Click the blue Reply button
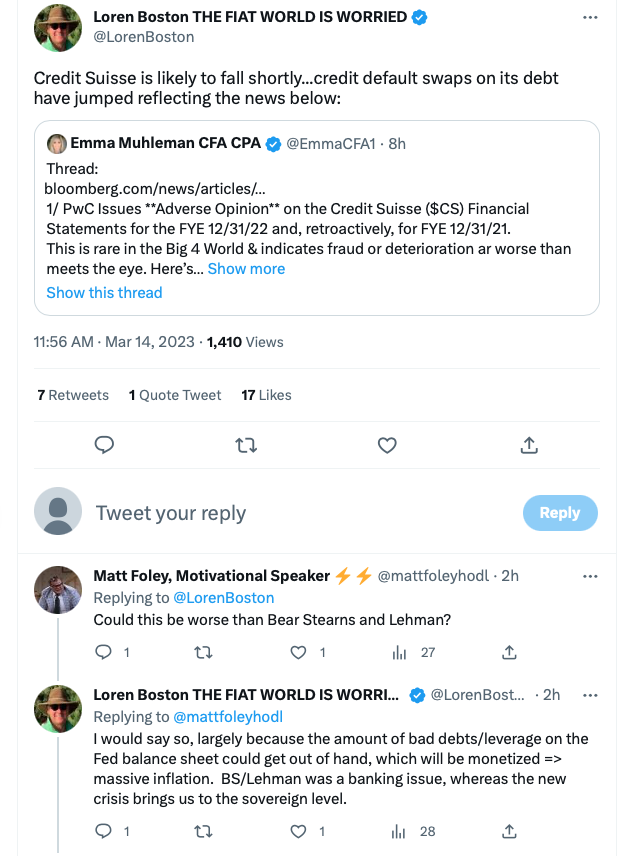The height and width of the screenshot is (856, 626). (560, 513)
